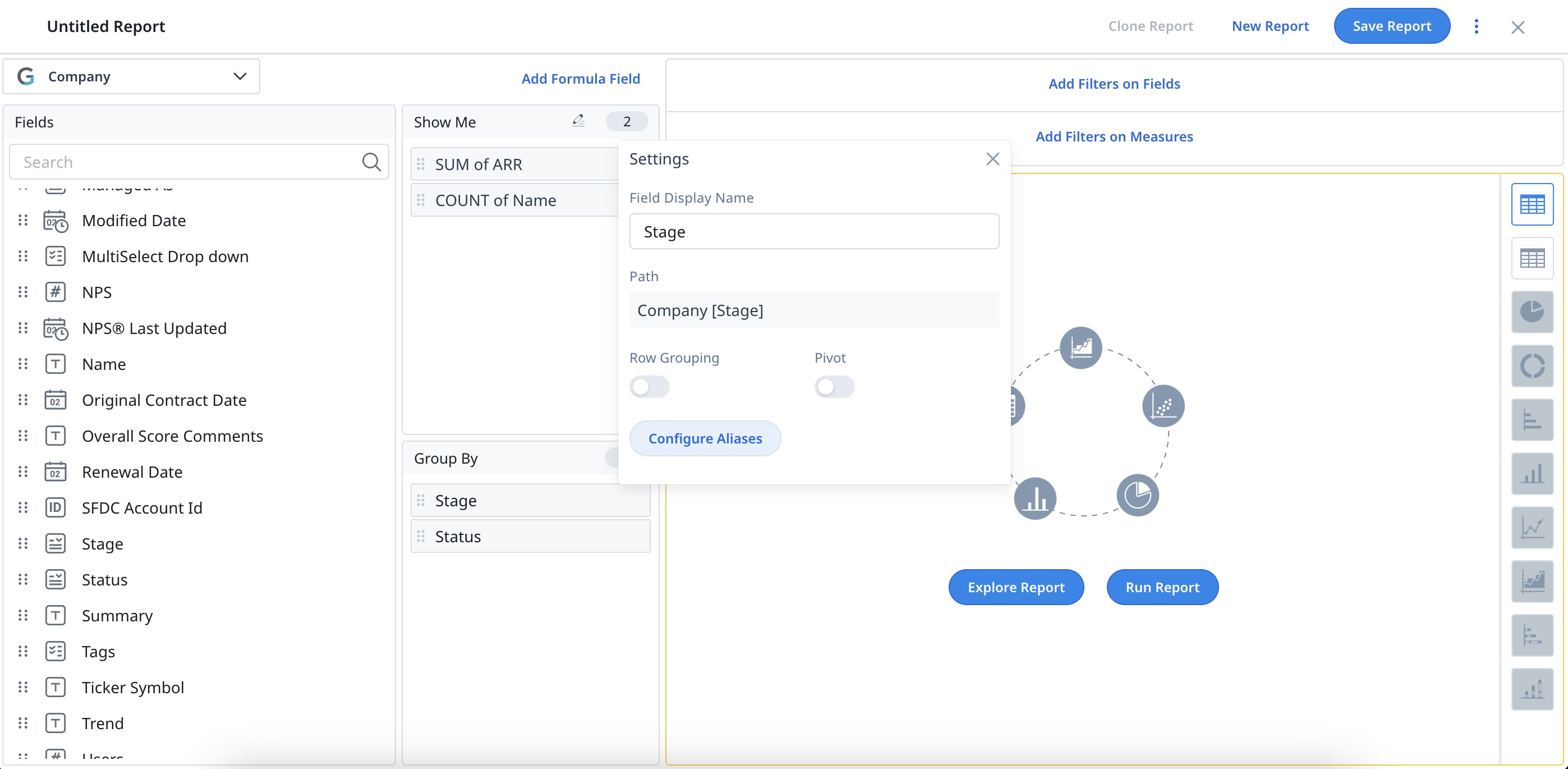Select the stacked column chart type
Viewport: 1568px width, 769px height.
(1532, 689)
